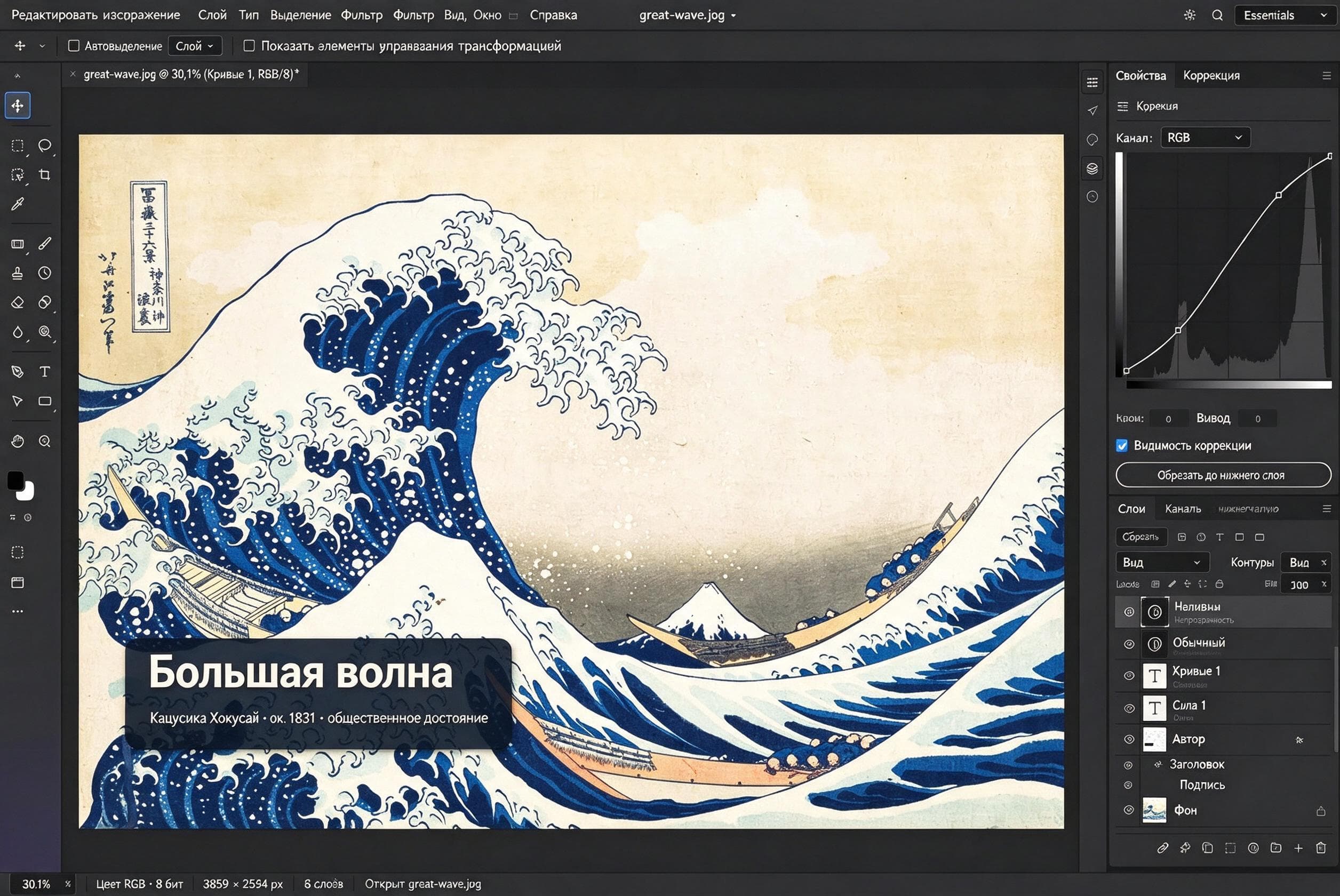The width and height of the screenshot is (1340, 896).
Task: Open the Справка menu
Action: [x=553, y=15]
